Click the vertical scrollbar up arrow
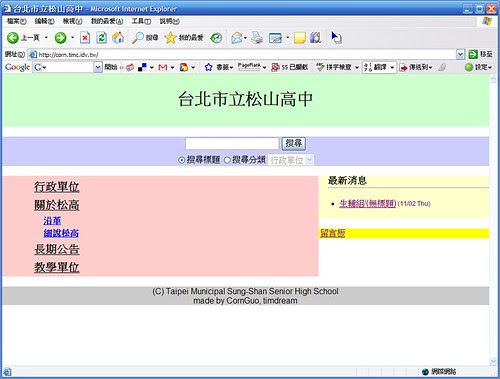Image resolution: width=500 pixels, height=379 pixels. pos(493,79)
